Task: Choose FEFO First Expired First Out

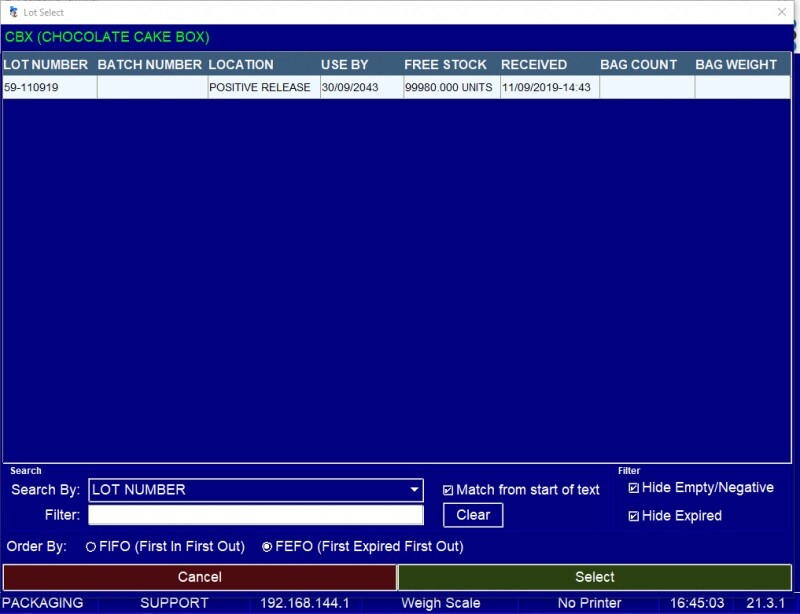Action: (267, 547)
